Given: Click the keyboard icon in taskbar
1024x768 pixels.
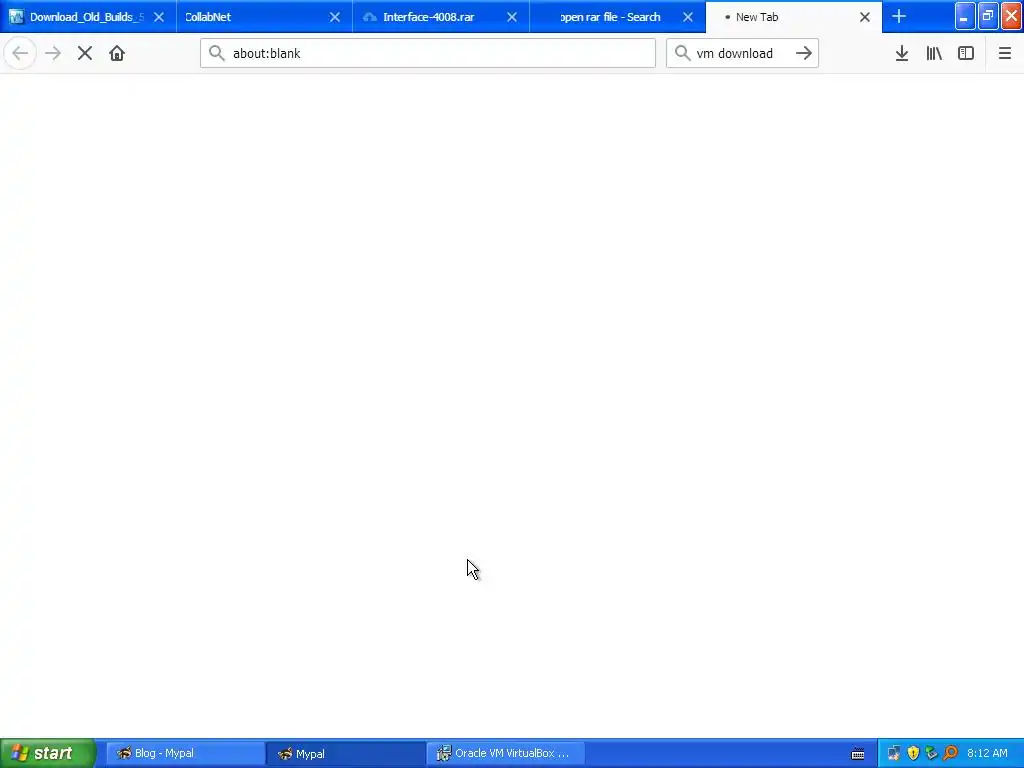Looking at the screenshot, I should 858,754.
